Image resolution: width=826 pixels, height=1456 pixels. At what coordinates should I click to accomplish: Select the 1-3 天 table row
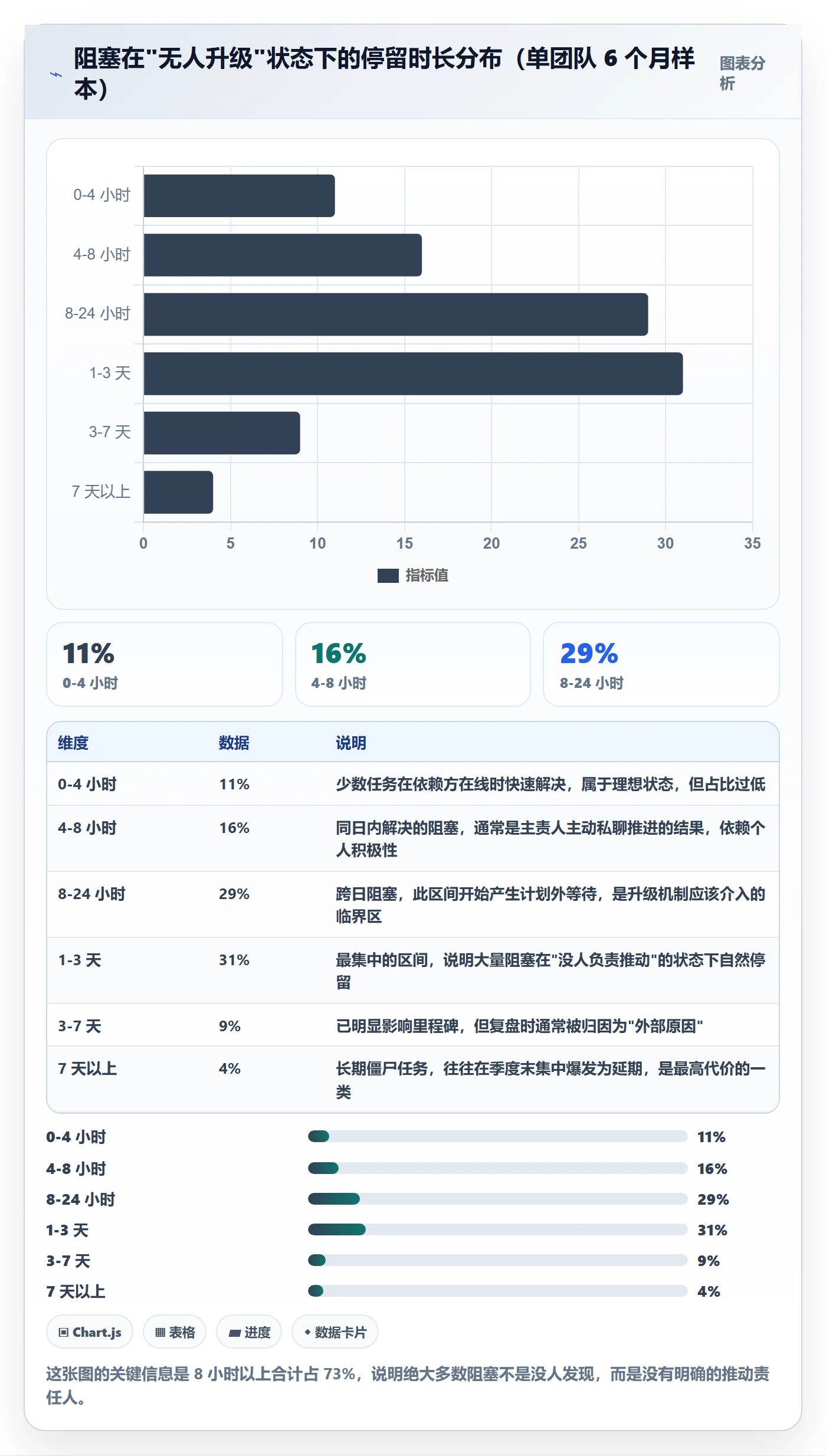pos(413,970)
